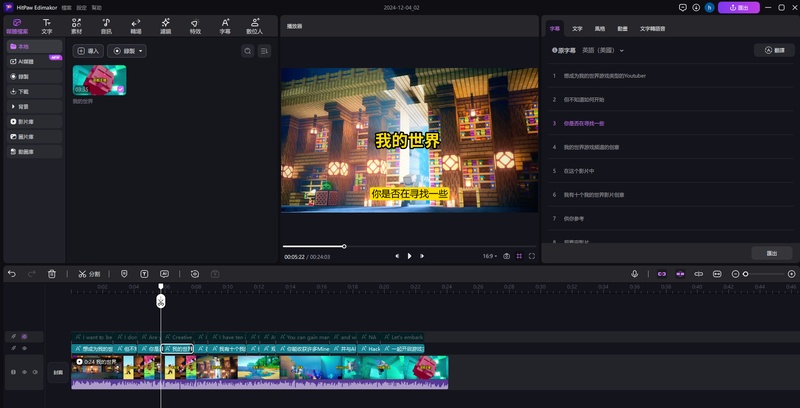Open the 特效 (effects) tool in top toolbar

pos(194,25)
